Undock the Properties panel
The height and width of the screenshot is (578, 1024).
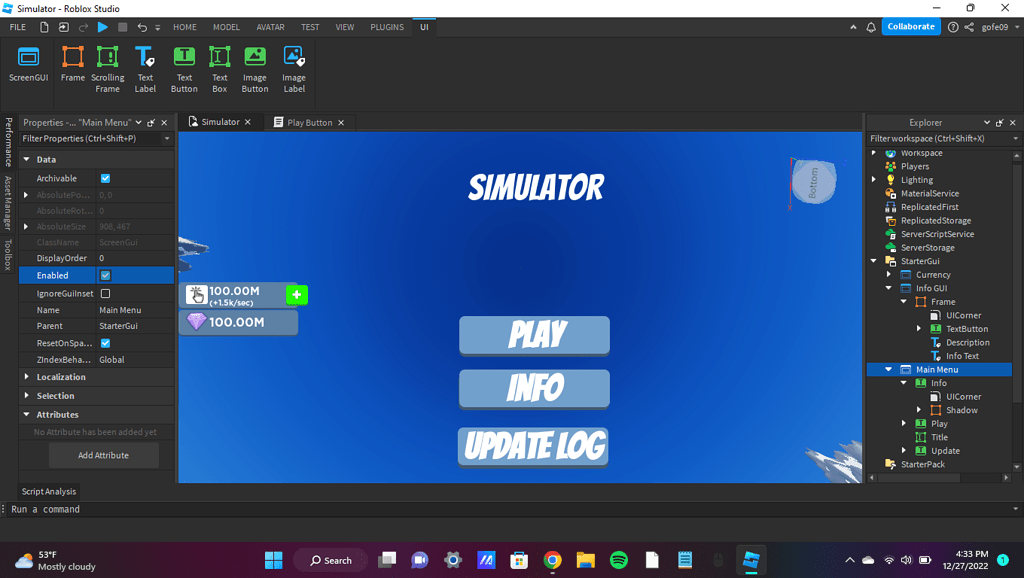[151, 123]
